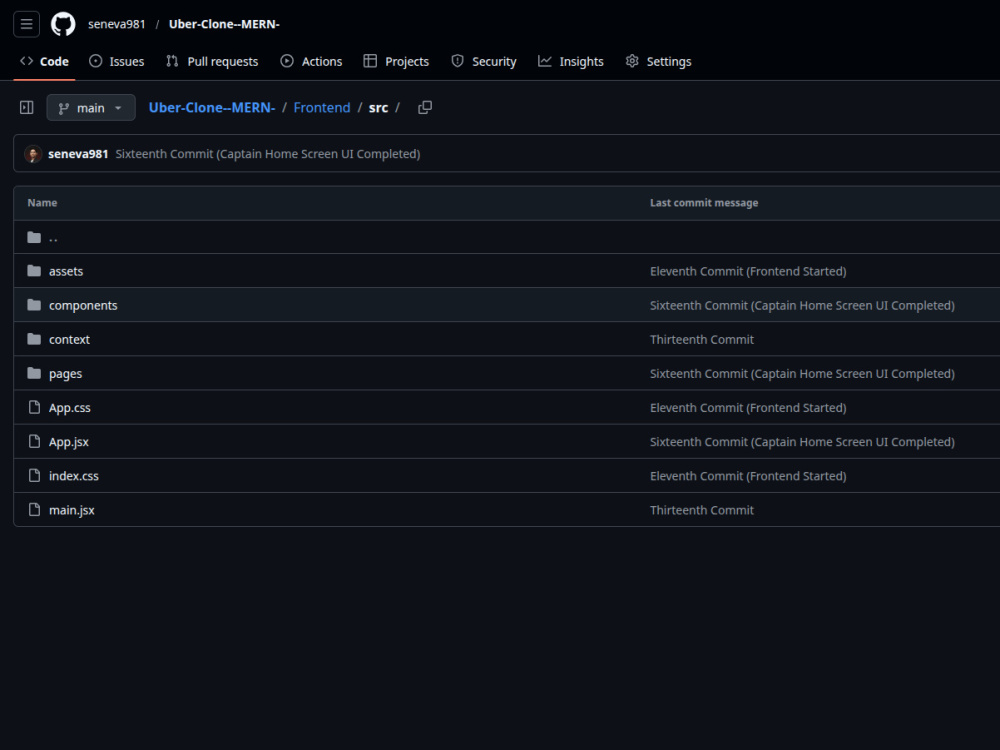Click the assets folder icon
The image size is (1000, 750).
click(x=34, y=271)
